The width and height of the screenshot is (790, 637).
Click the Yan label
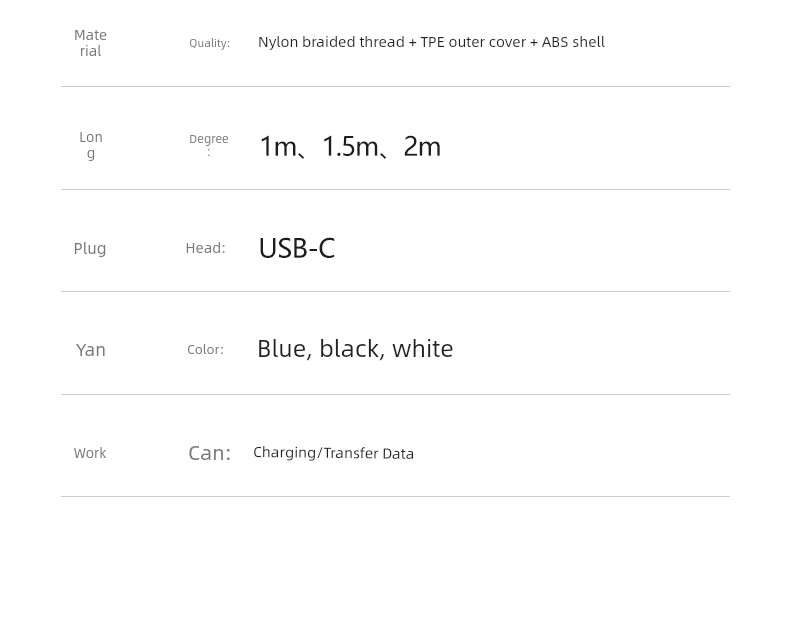(91, 350)
